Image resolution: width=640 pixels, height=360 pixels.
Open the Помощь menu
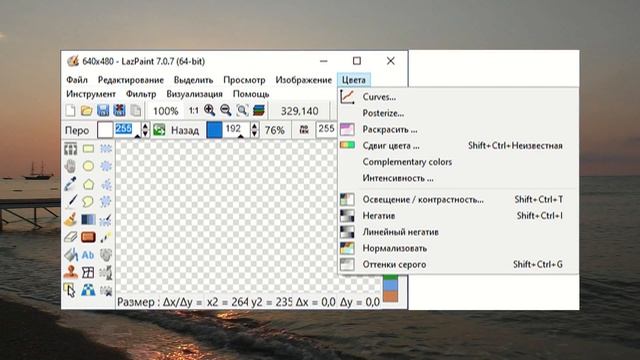[x=251, y=94]
